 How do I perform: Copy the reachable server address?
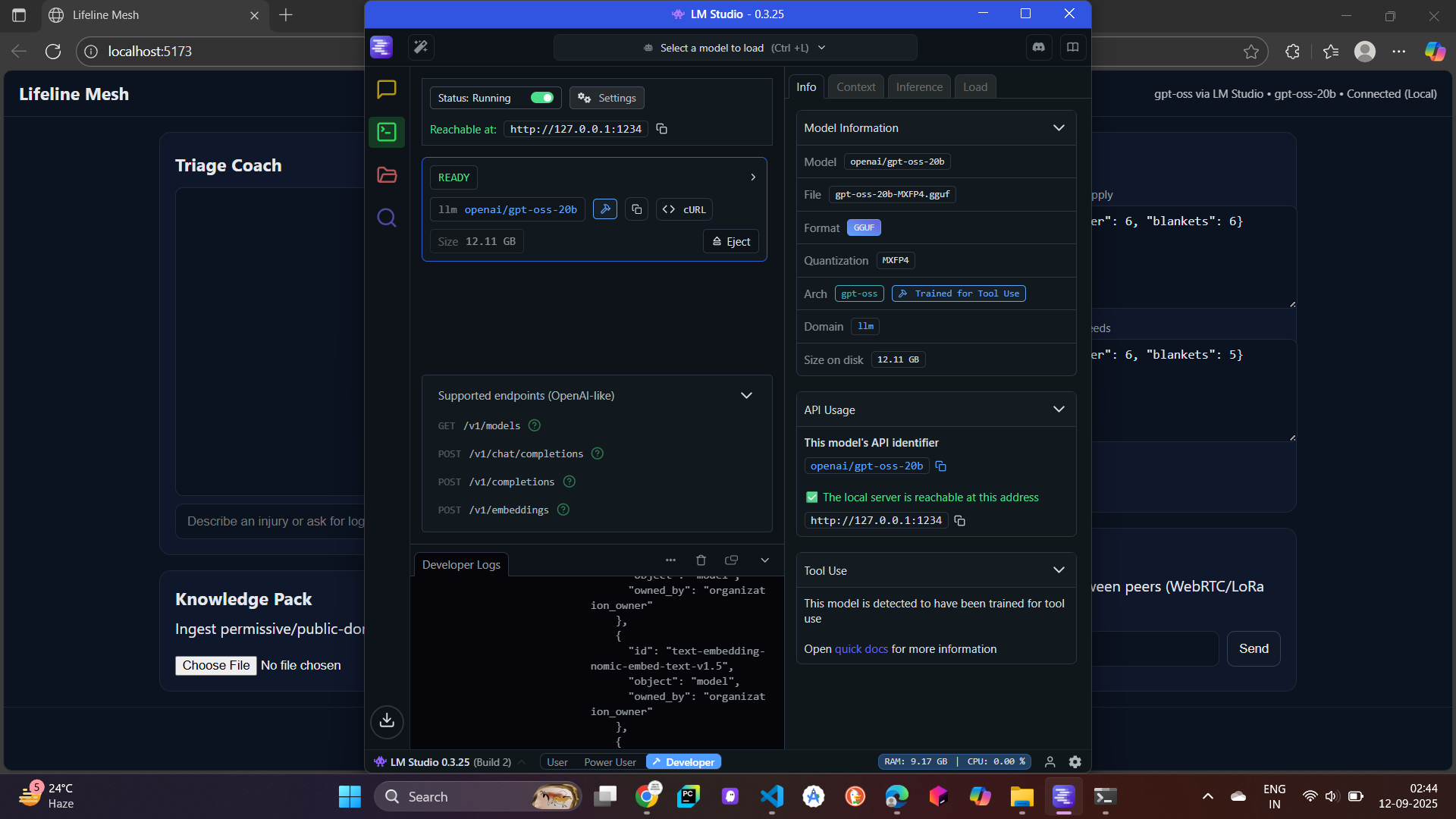coord(661,129)
